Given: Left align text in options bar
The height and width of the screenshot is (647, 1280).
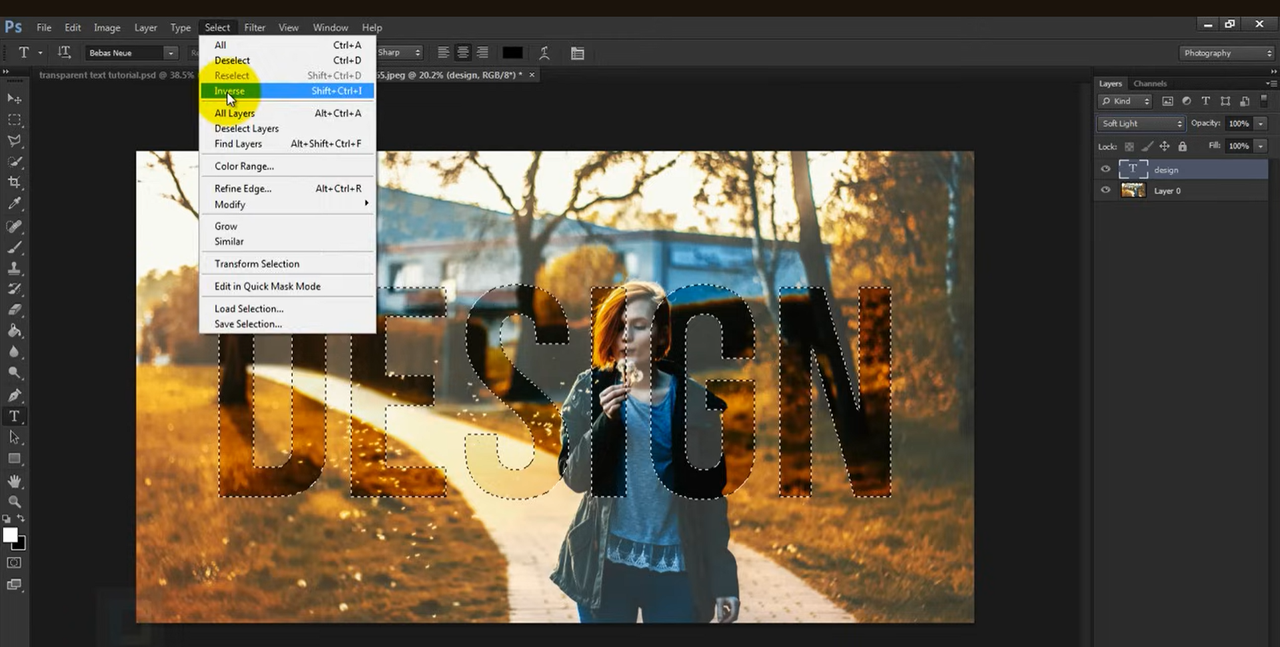Looking at the screenshot, I should [444, 53].
